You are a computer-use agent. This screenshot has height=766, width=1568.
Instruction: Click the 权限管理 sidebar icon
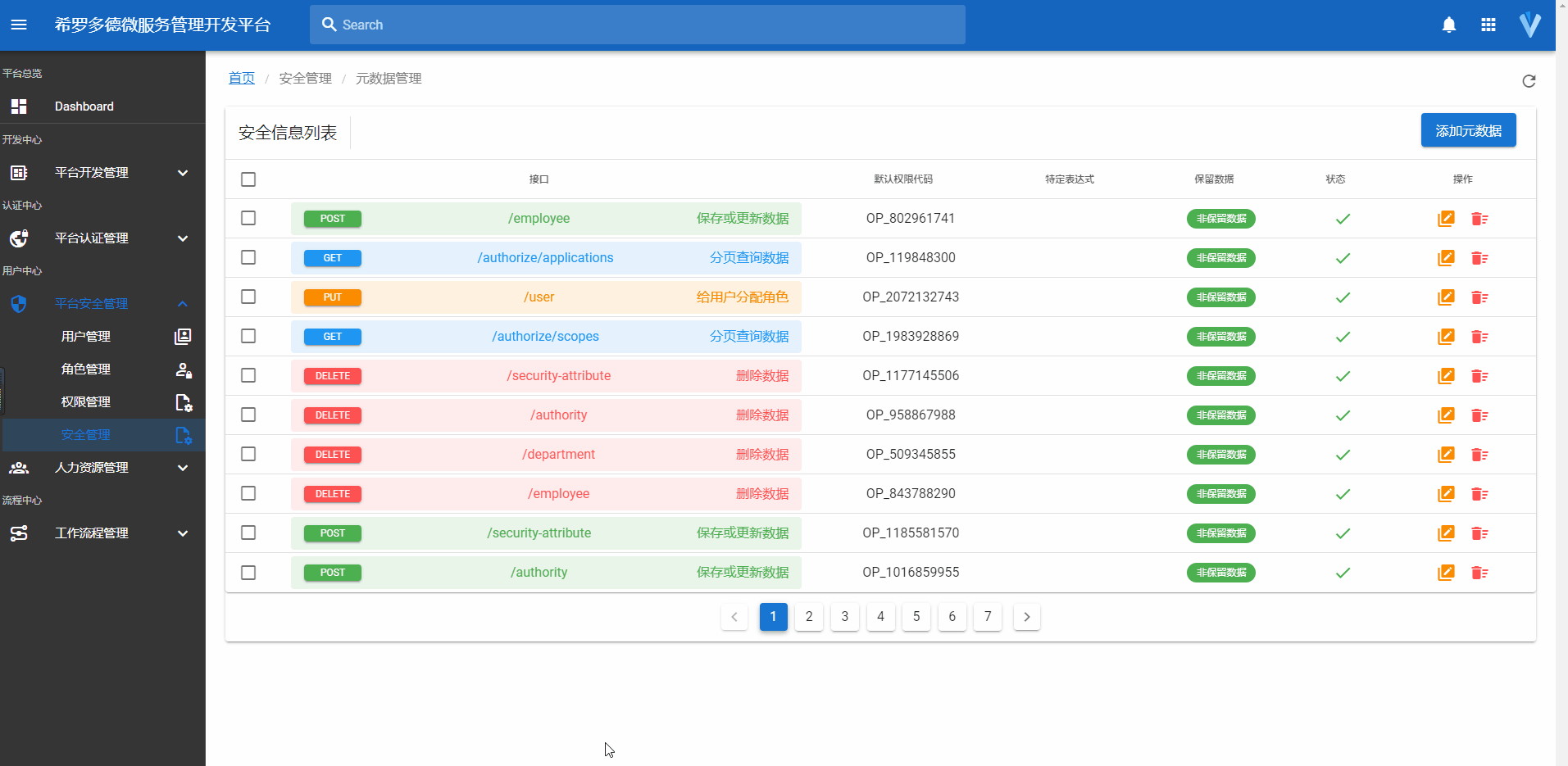pyautogui.click(x=183, y=402)
